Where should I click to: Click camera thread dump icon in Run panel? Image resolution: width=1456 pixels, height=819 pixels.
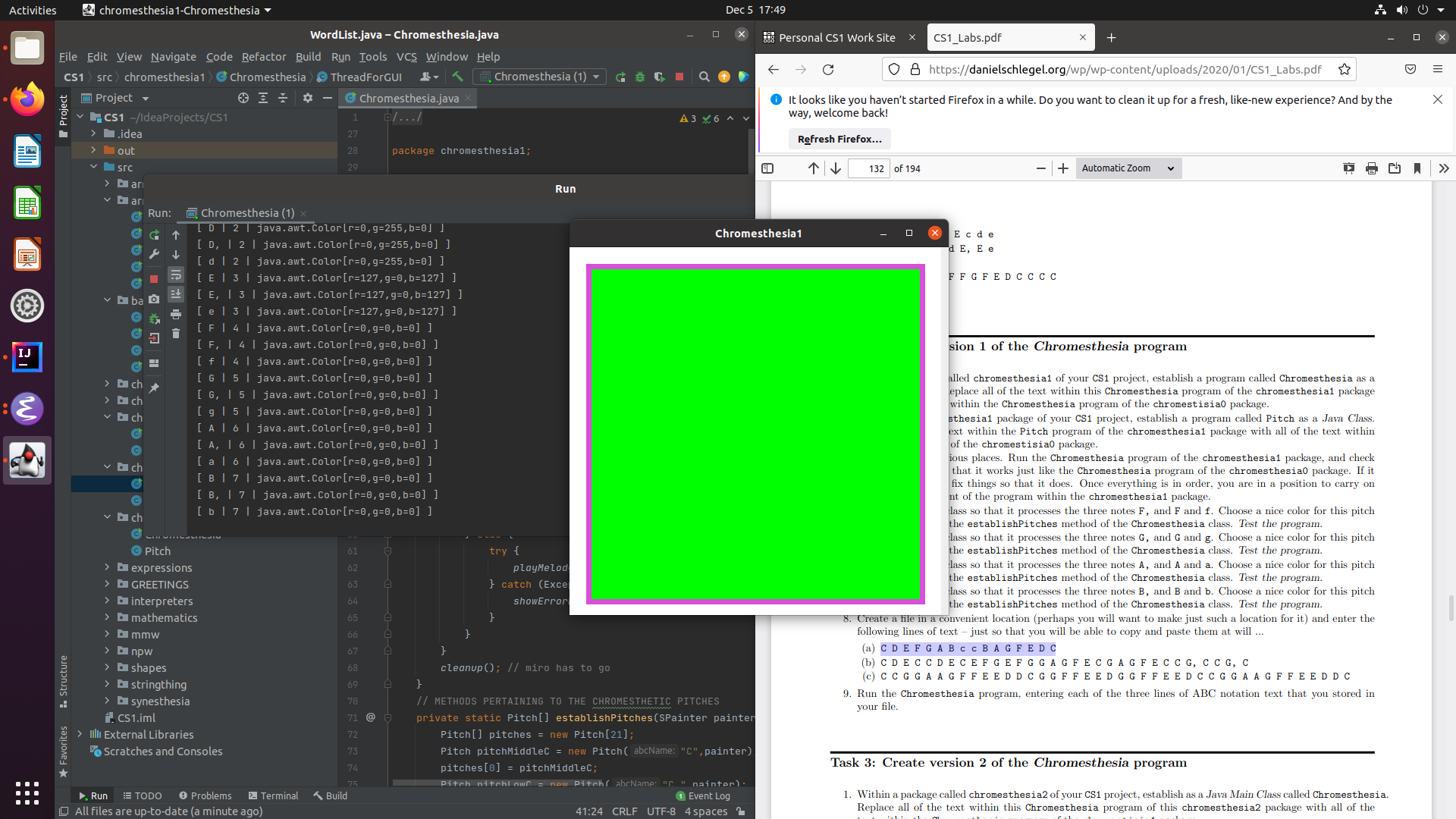[155, 299]
